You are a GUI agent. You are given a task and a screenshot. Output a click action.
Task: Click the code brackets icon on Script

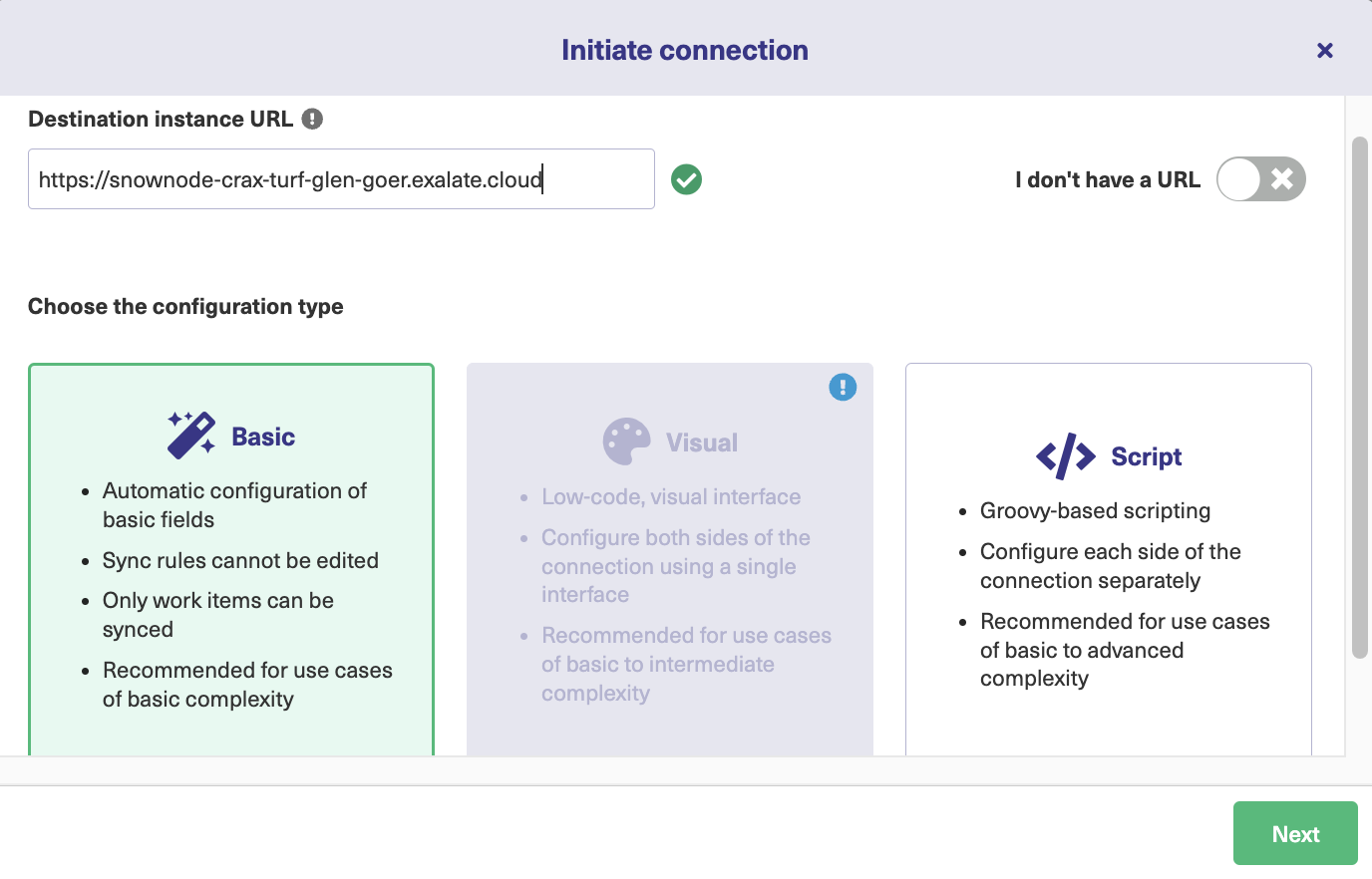[x=1066, y=456]
